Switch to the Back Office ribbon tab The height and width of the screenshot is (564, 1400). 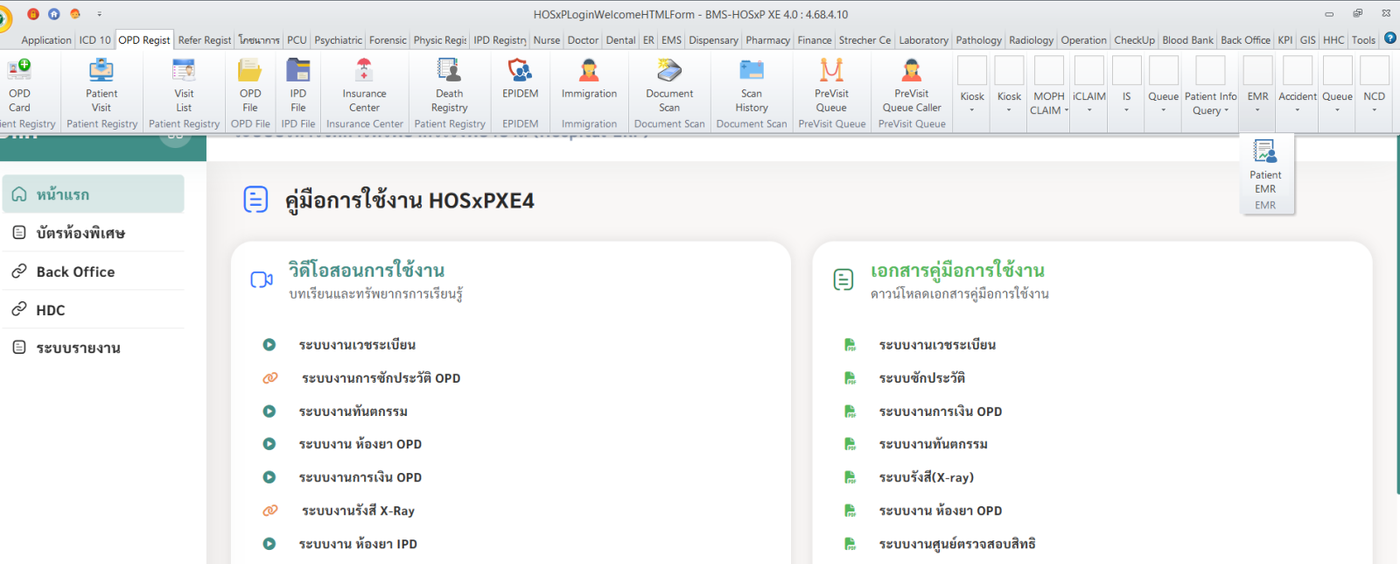1245,40
